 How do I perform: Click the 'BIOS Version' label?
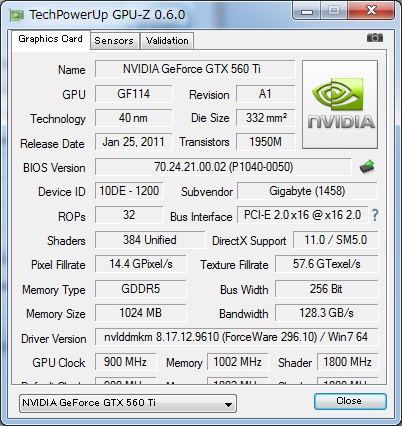tap(54, 168)
